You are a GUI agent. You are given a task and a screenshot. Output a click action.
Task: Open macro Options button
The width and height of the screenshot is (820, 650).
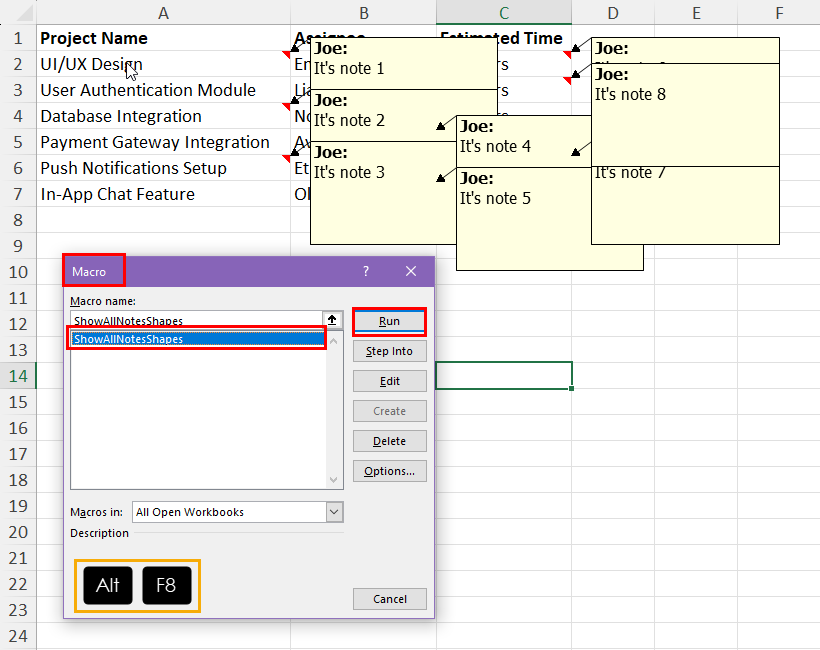pyautogui.click(x=390, y=471)
